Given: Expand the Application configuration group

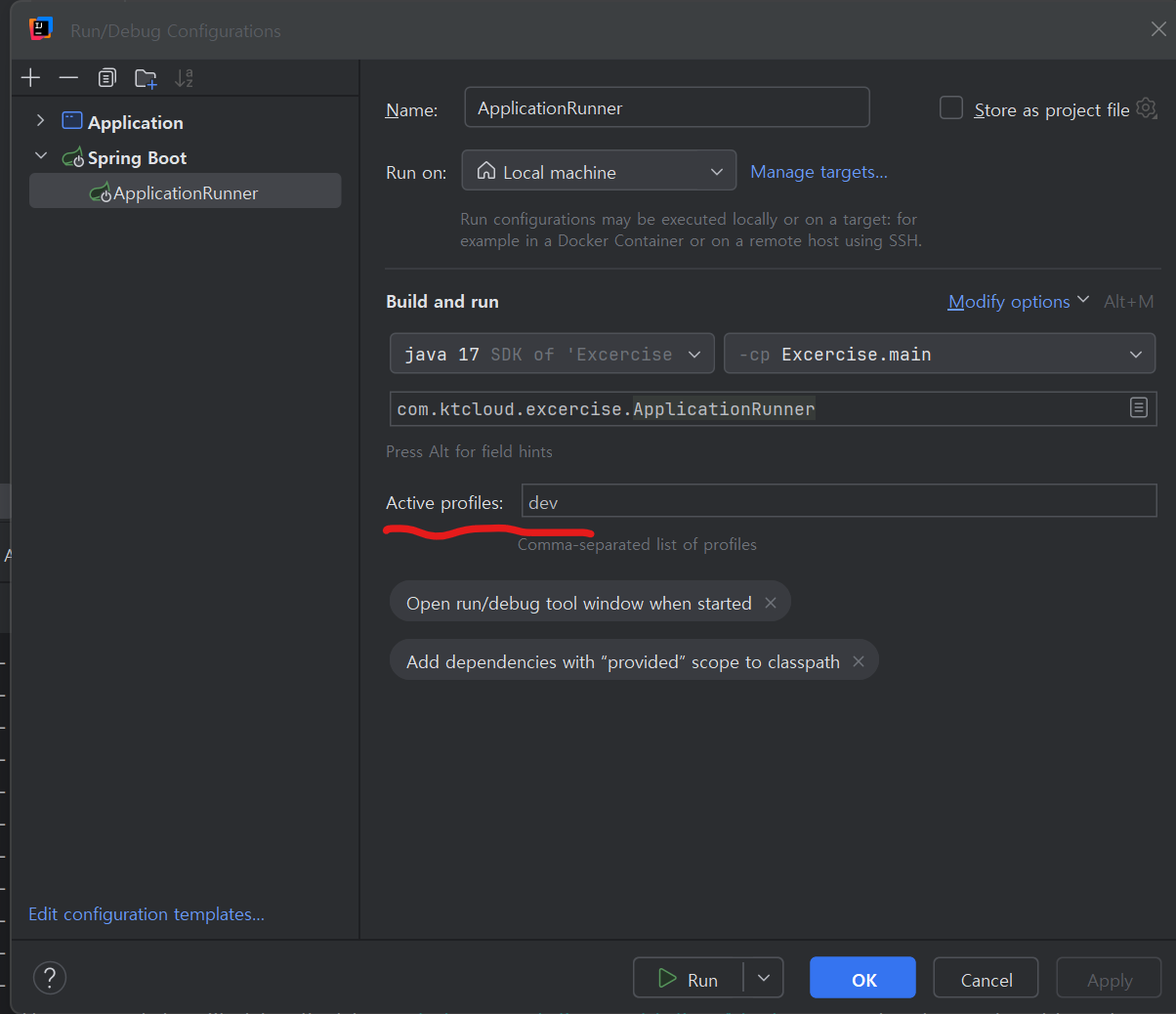Looking at the screenshot, I should tap(40, 121).
